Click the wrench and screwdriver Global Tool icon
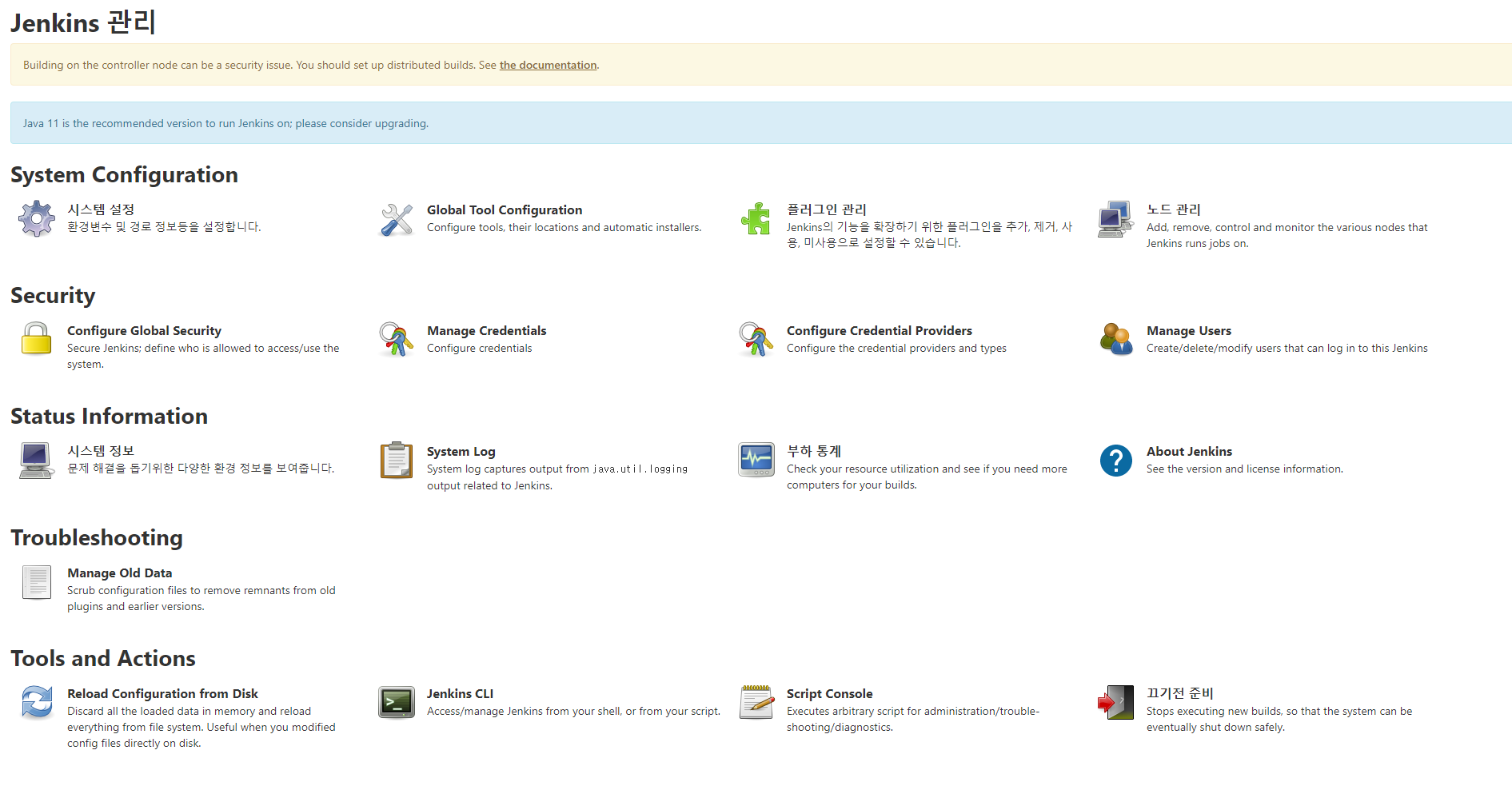 click(x=397, y=219)
